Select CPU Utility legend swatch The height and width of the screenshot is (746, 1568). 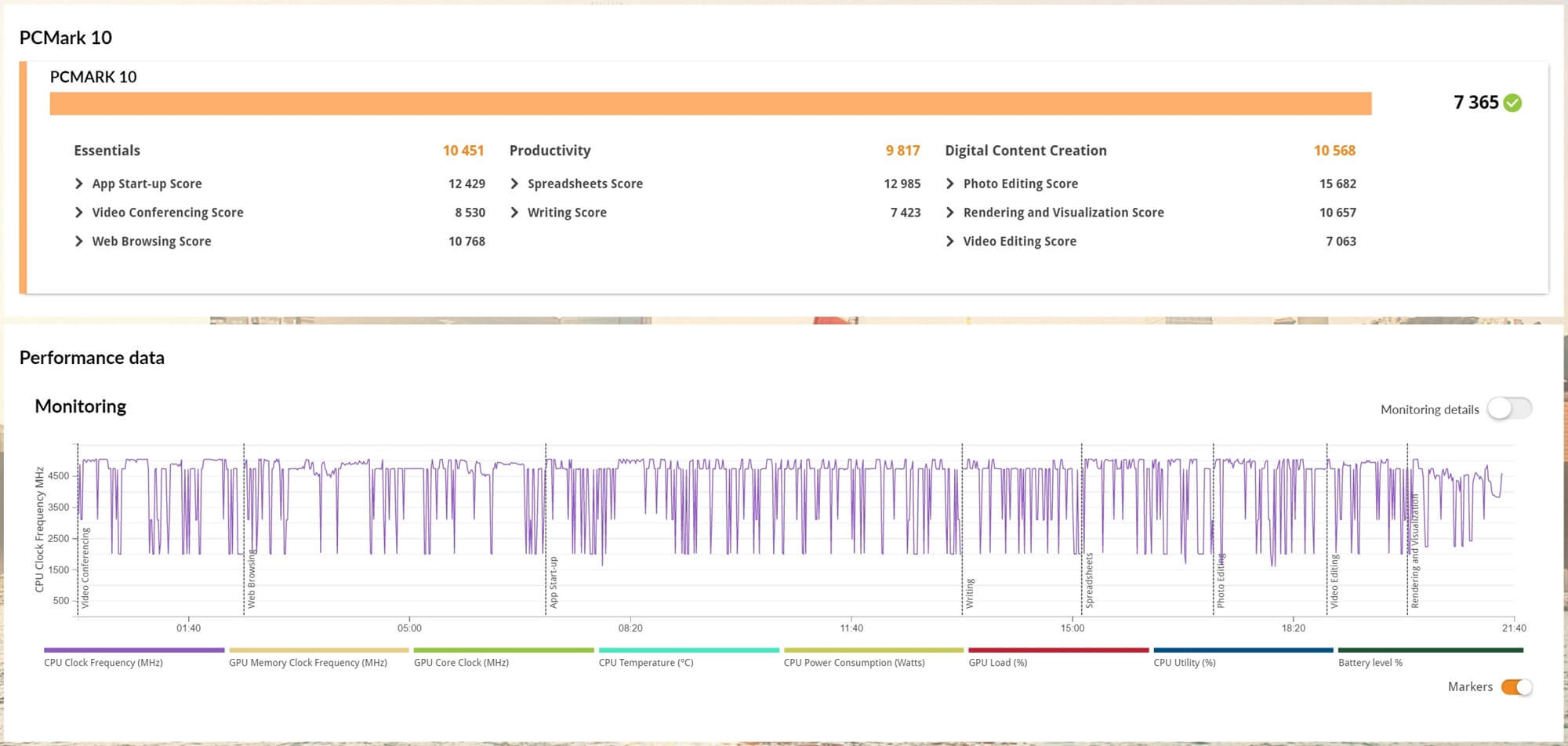(x=1243, y=650)
